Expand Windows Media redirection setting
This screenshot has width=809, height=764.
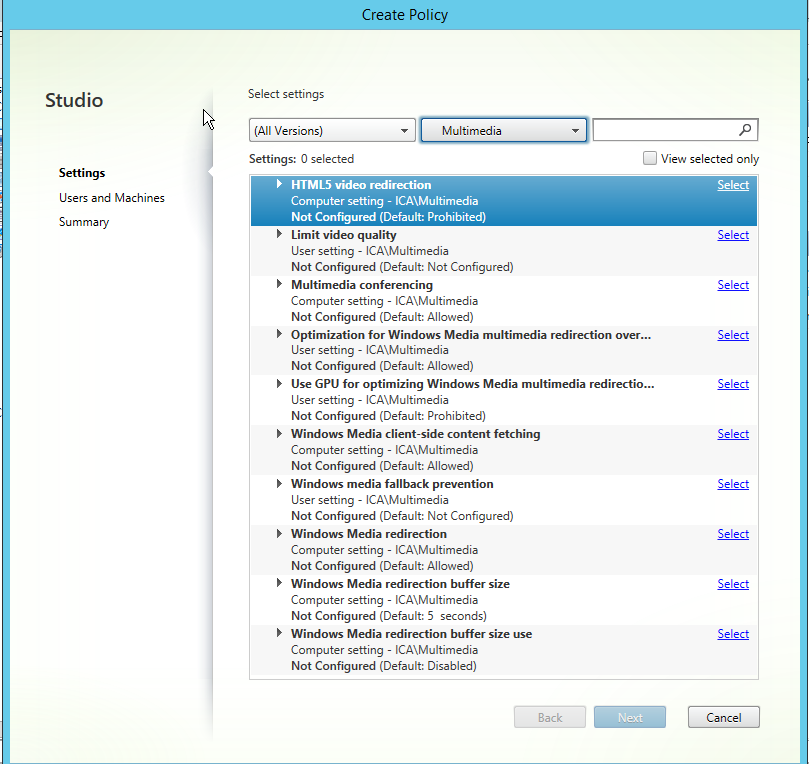point(279,533)
